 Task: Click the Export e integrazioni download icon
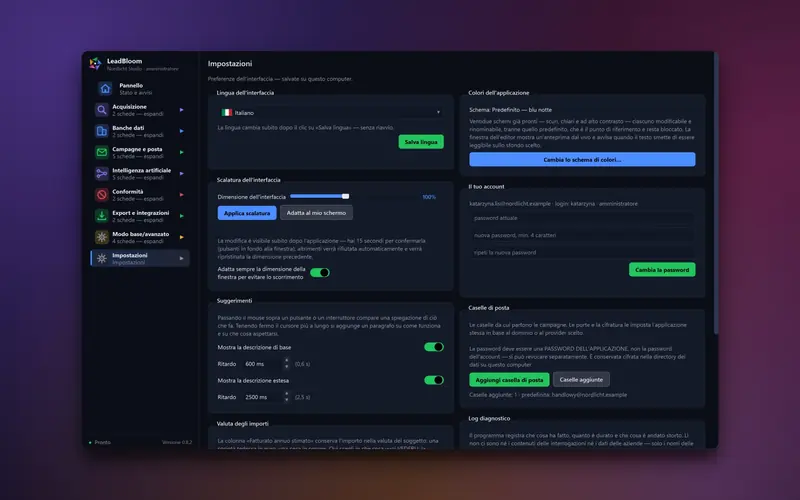[102, 216]
